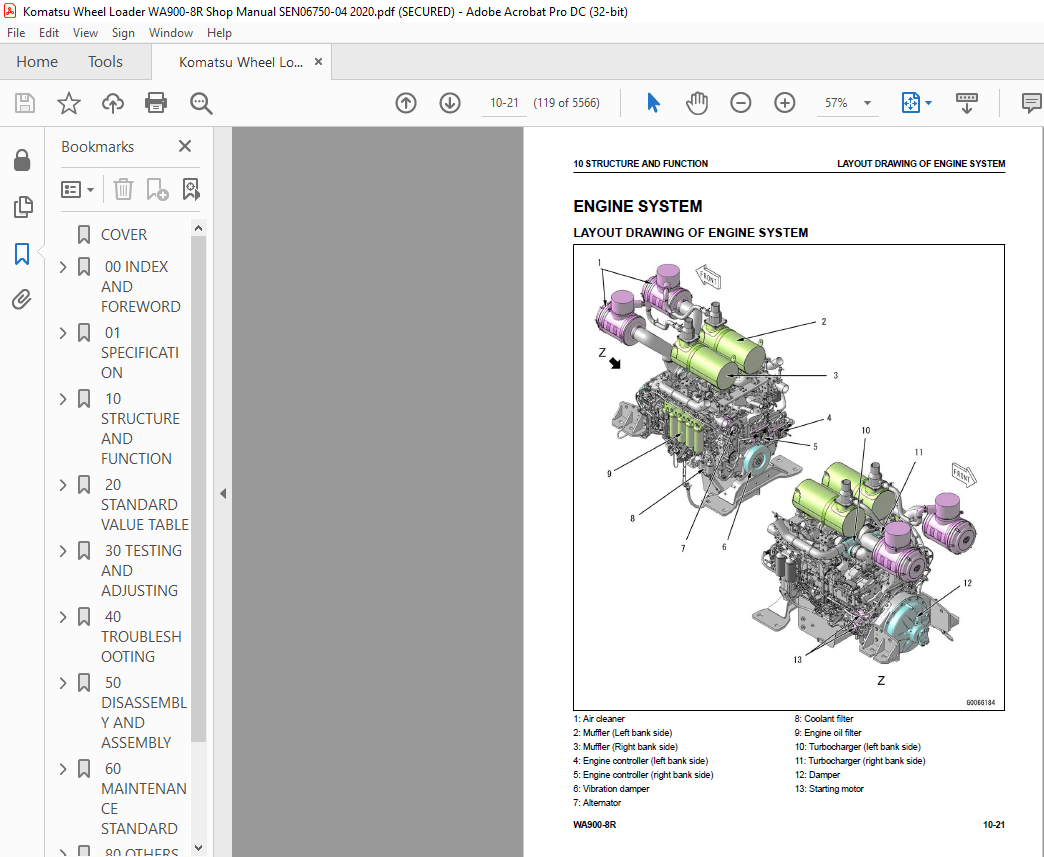Switch to the Home tab

(x=37, y=62)
